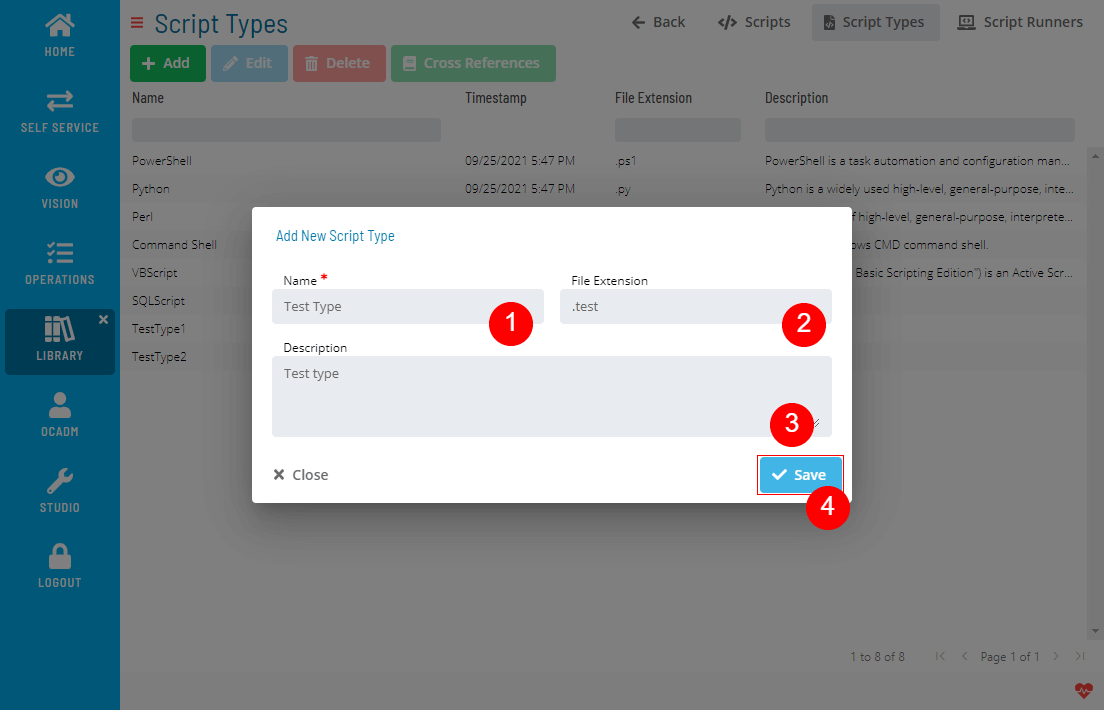Close the Library sidebar tab with X
Image resolution: width=1104 pixels, height=710 pixels.
103,319
